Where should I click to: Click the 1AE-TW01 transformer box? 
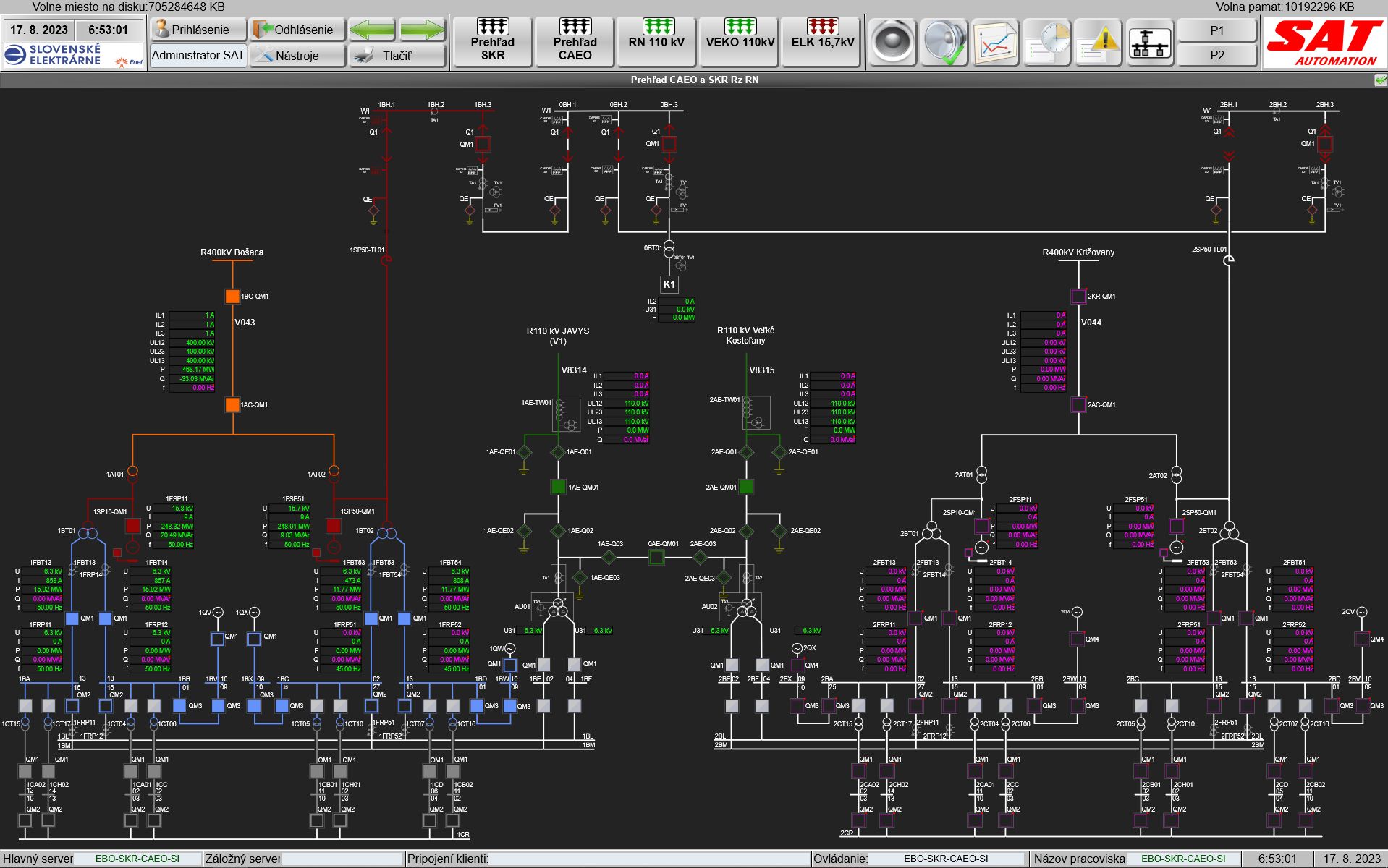(565, 415)
